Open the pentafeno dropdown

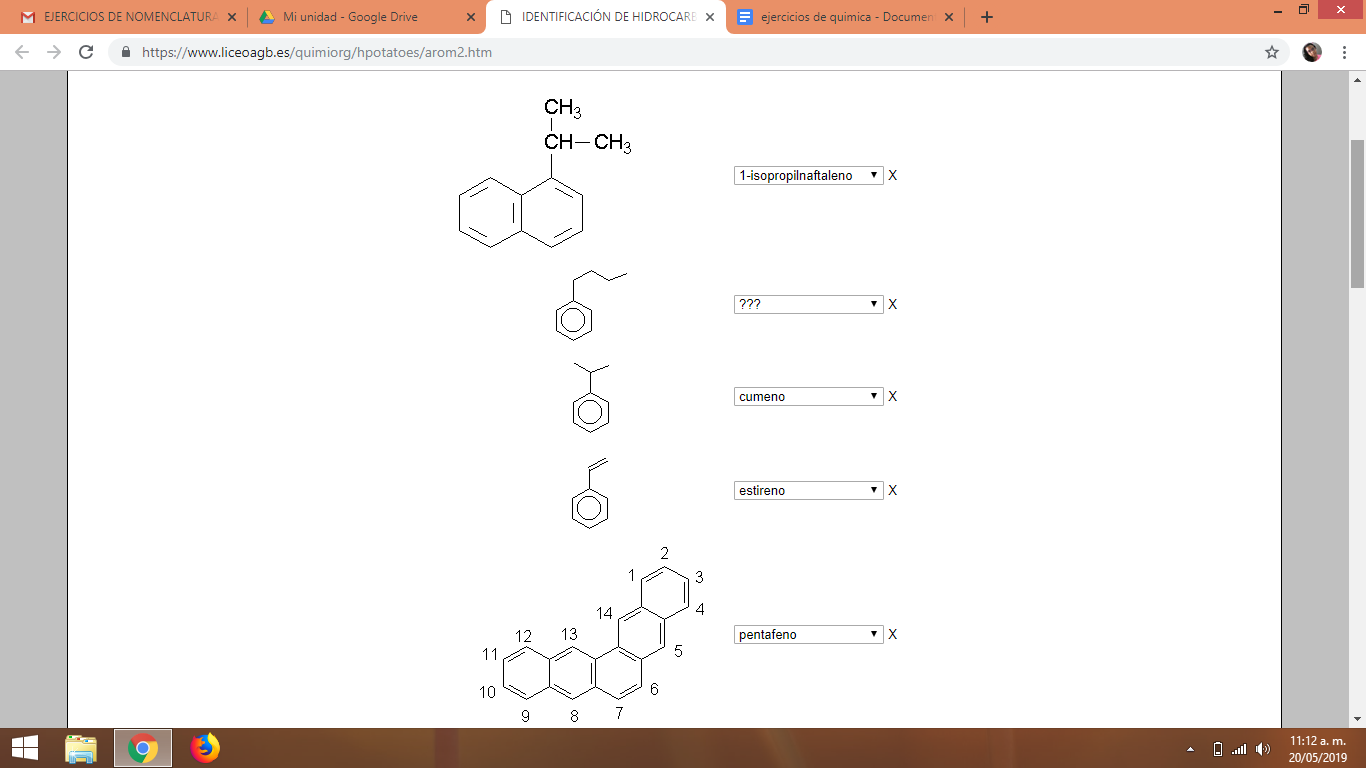808,634
